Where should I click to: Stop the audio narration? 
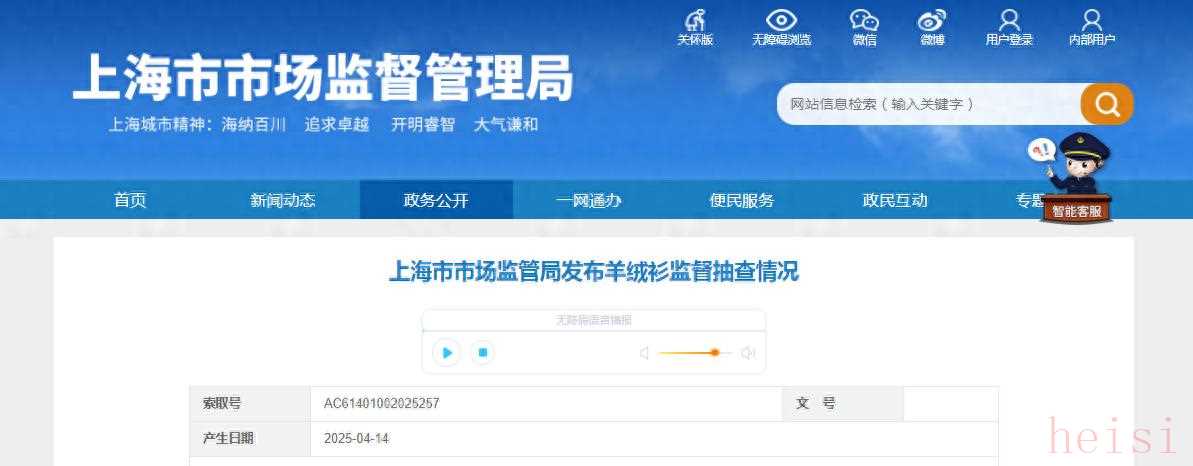tap(482, 353)
